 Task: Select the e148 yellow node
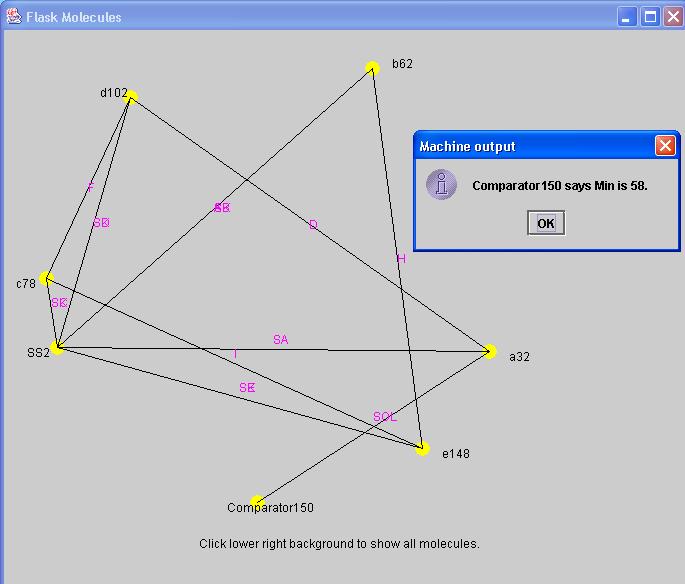(423, 448)
